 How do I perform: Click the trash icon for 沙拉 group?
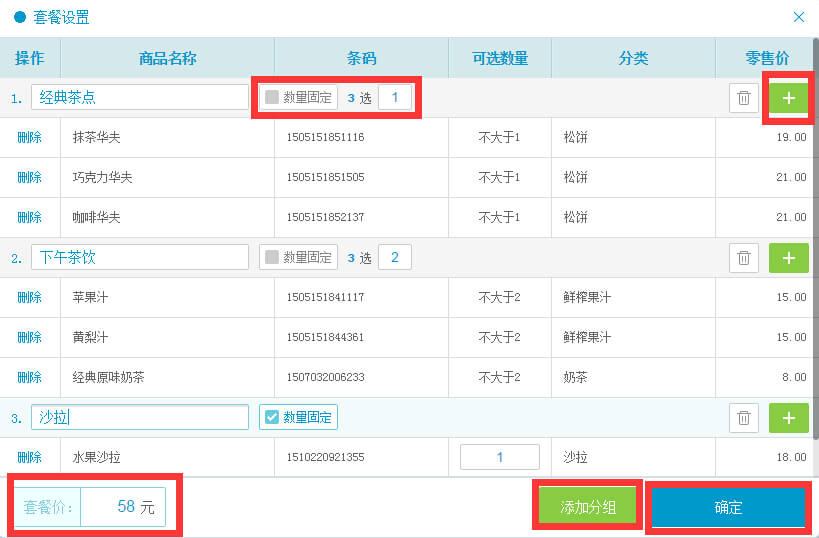point(743,418)
